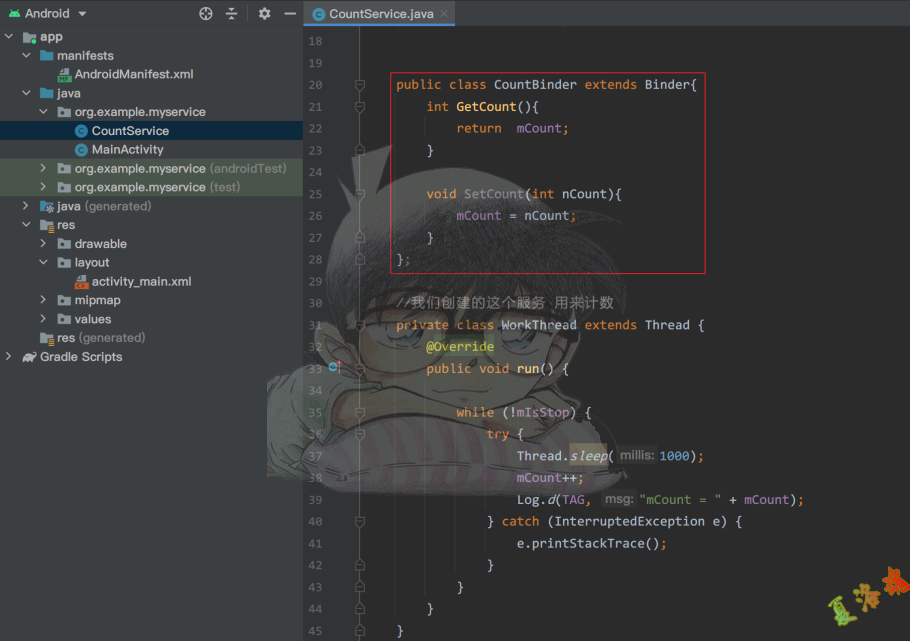
Task: Open activity_main.xml from the layout folder
Action: pos(141,282)
